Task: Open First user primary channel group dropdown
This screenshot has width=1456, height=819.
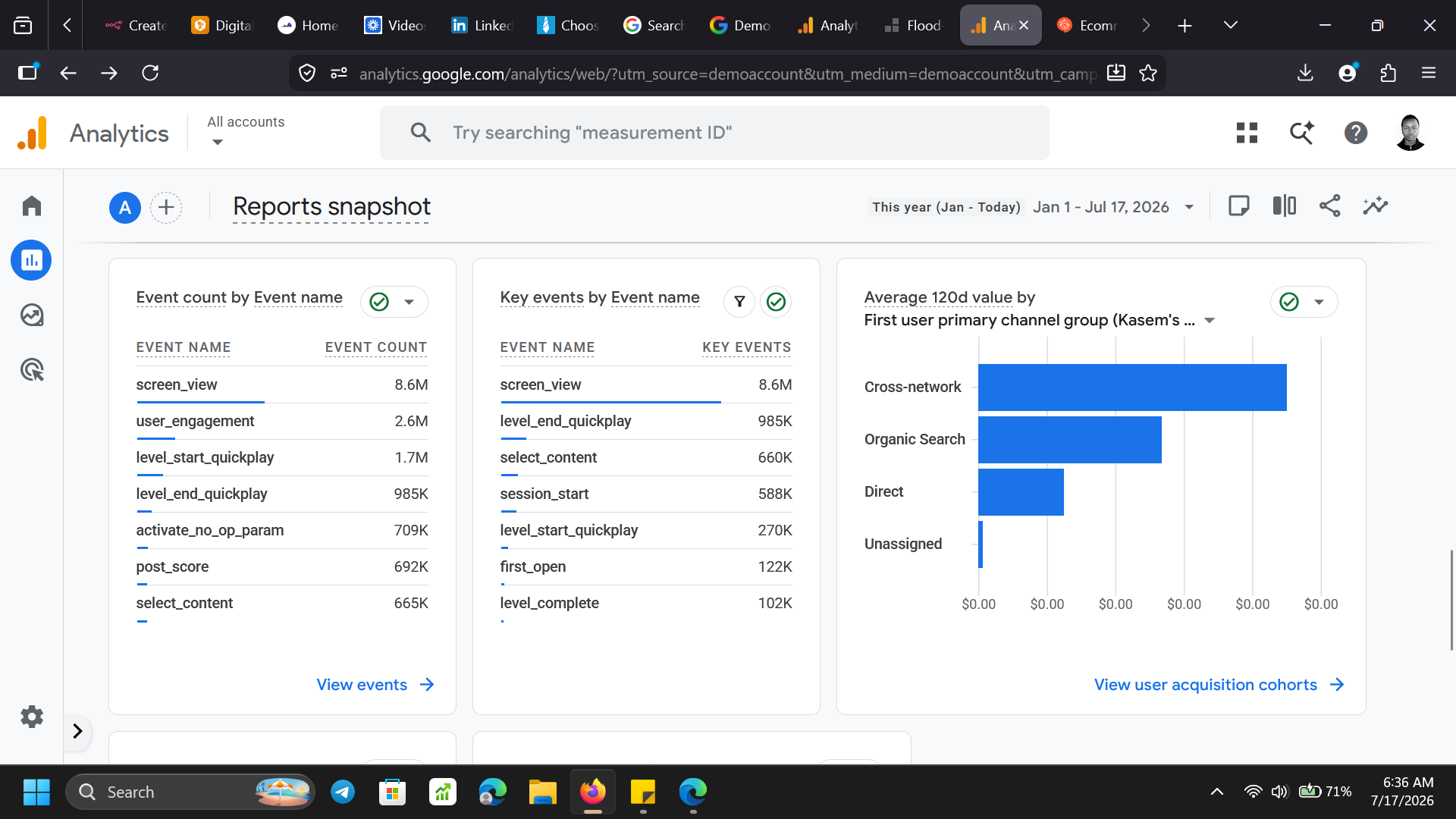Action: (x=1040, y=320)
